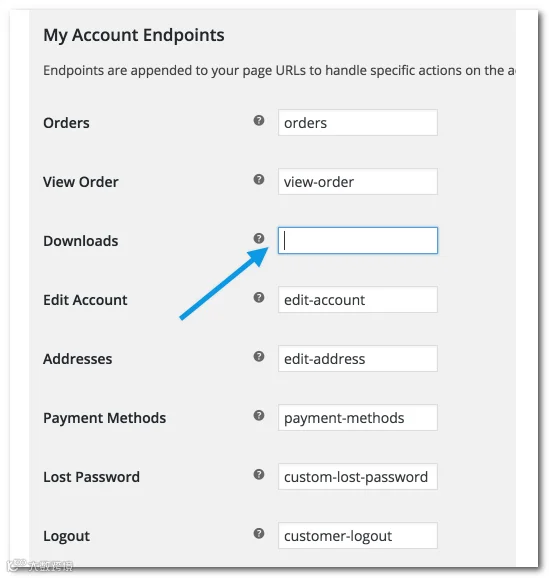Click the help icon beside Addresses
Screen dimensions: 549x578
[259, 356]
